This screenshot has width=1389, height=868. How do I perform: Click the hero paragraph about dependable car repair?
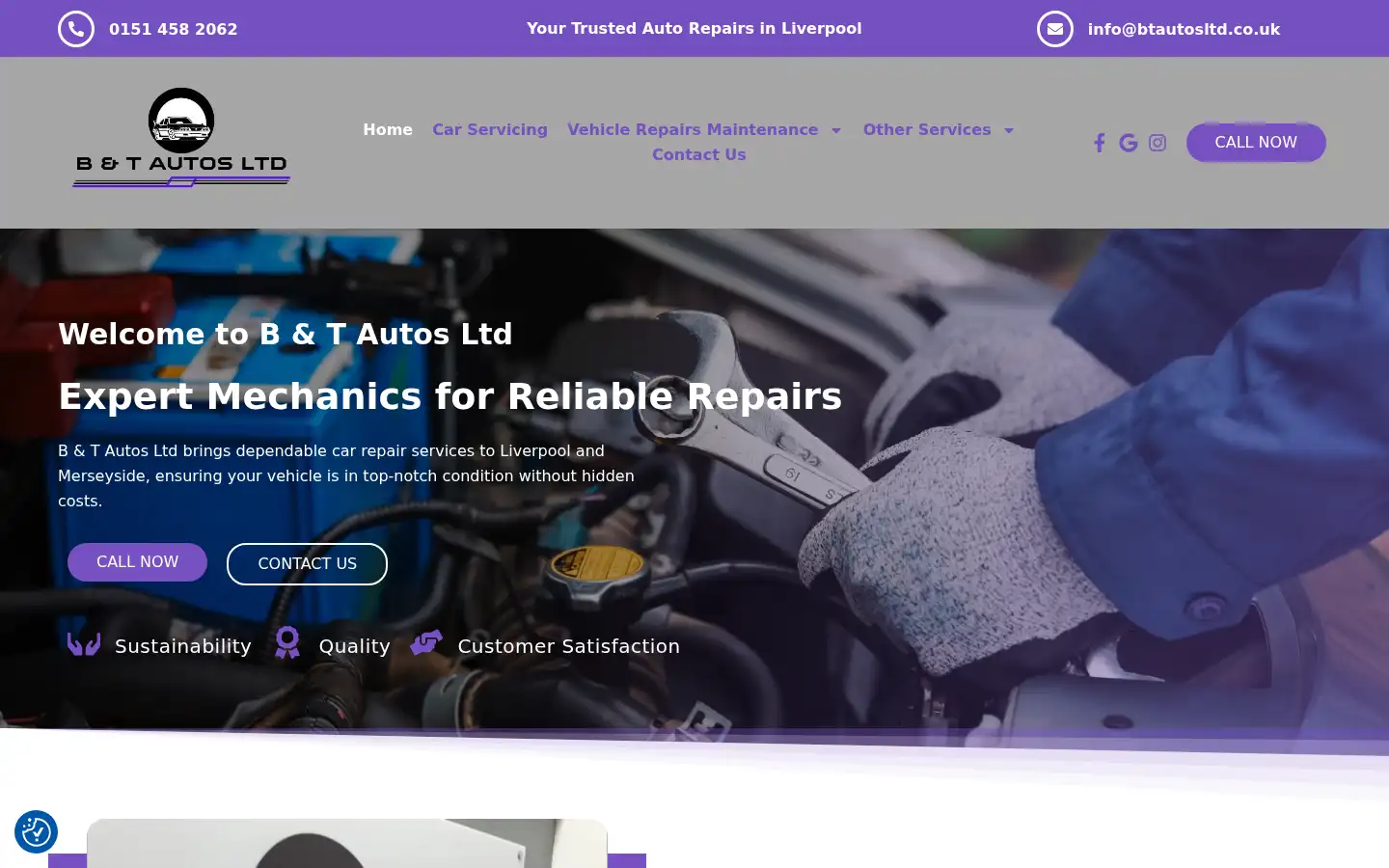tap(347, 475)
